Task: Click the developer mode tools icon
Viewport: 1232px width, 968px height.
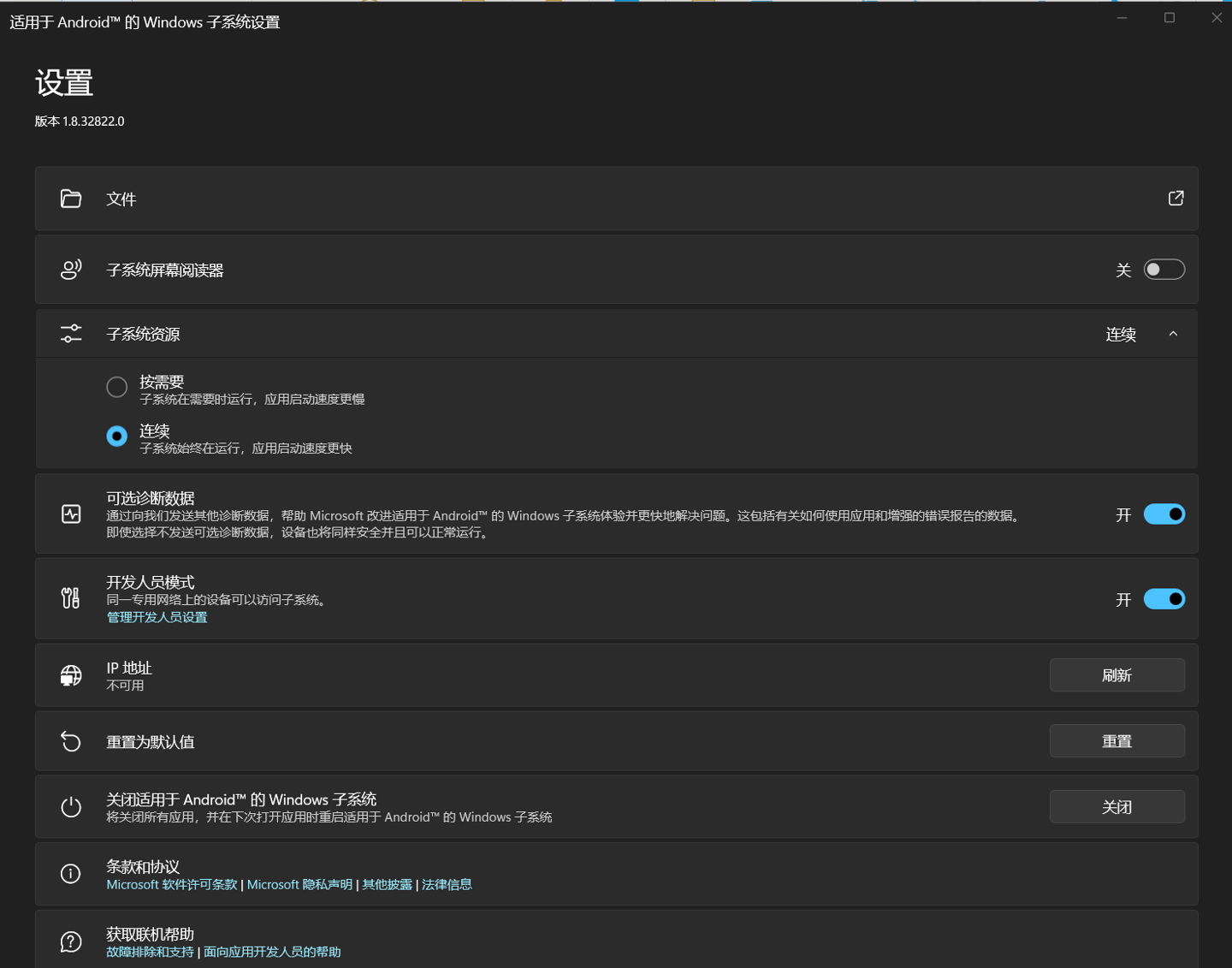Action: click(x=70, y=598)
